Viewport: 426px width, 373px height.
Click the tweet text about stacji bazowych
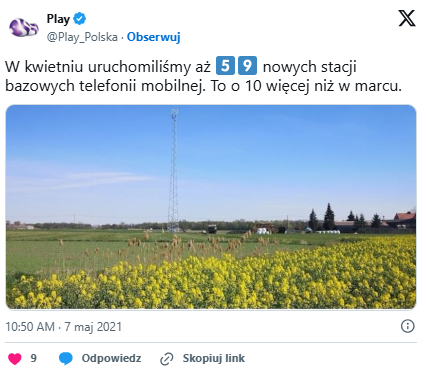click(x=204, y=76)
